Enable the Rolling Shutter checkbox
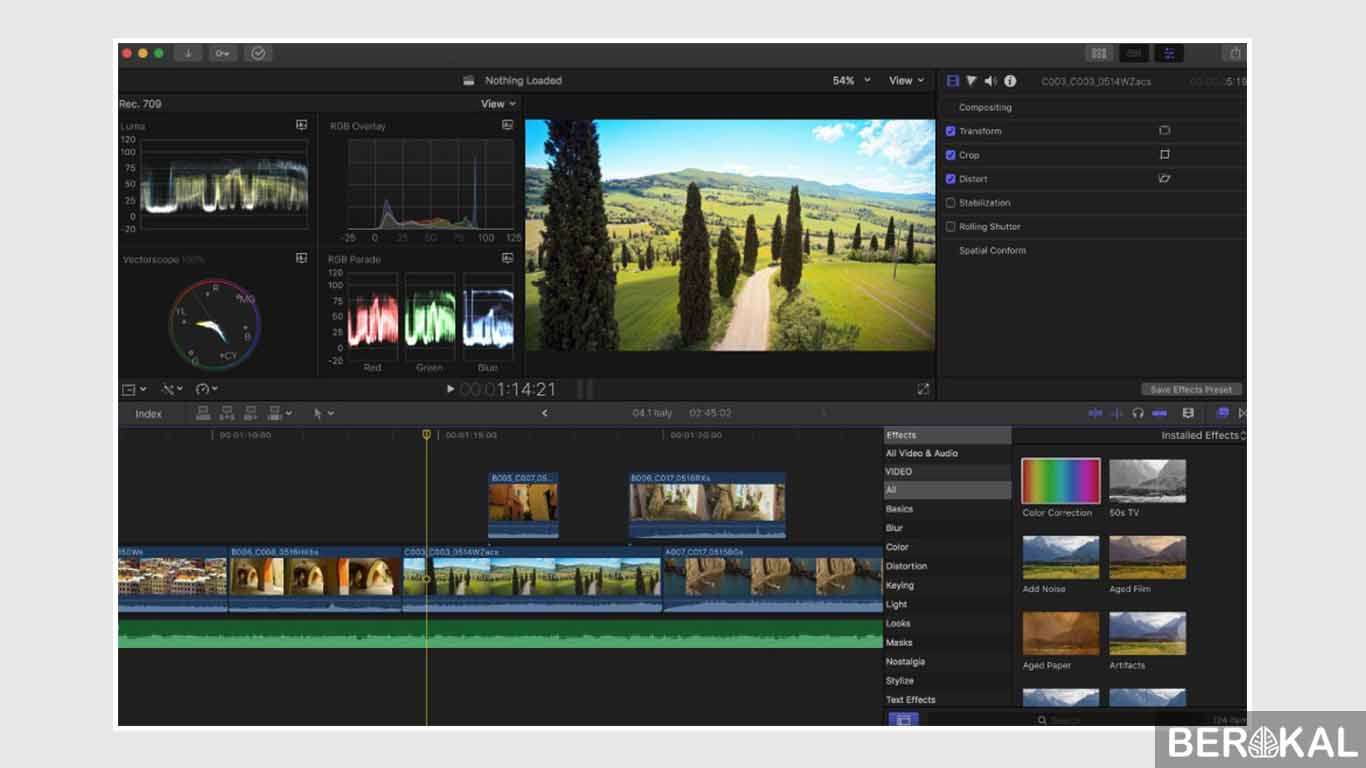 (950, 226)
